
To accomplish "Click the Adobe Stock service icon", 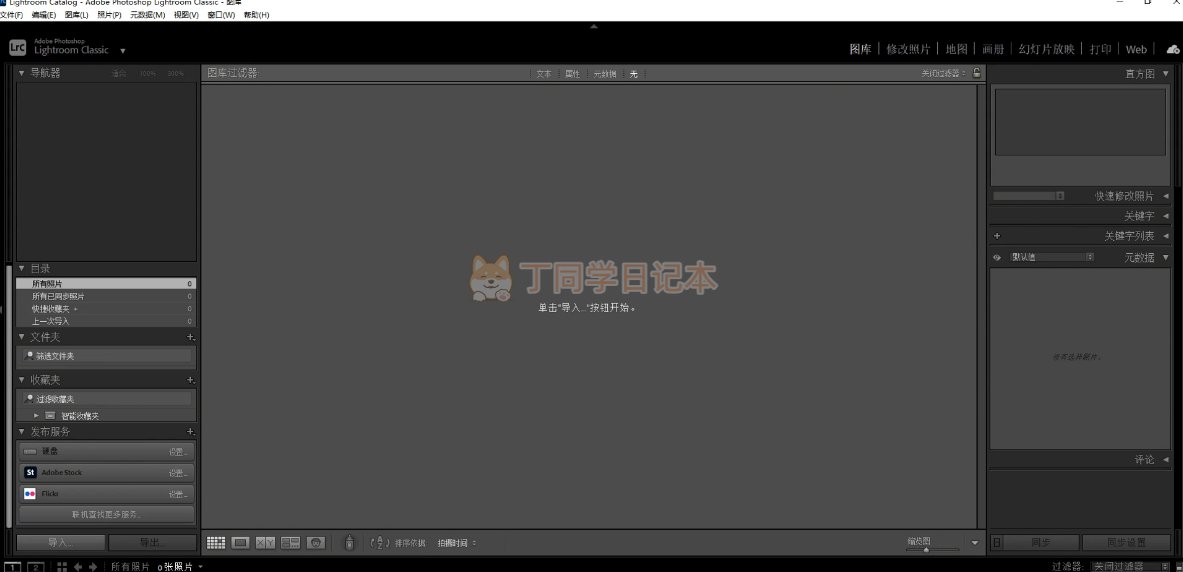I will 30,472.
